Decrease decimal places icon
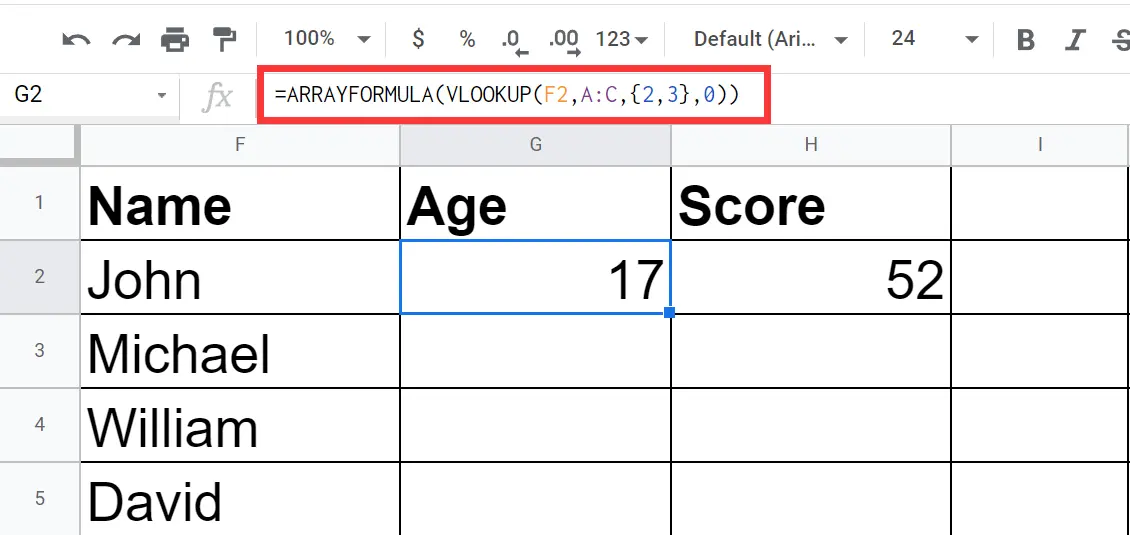This screenshot has width=1130, height=535. 514,40
